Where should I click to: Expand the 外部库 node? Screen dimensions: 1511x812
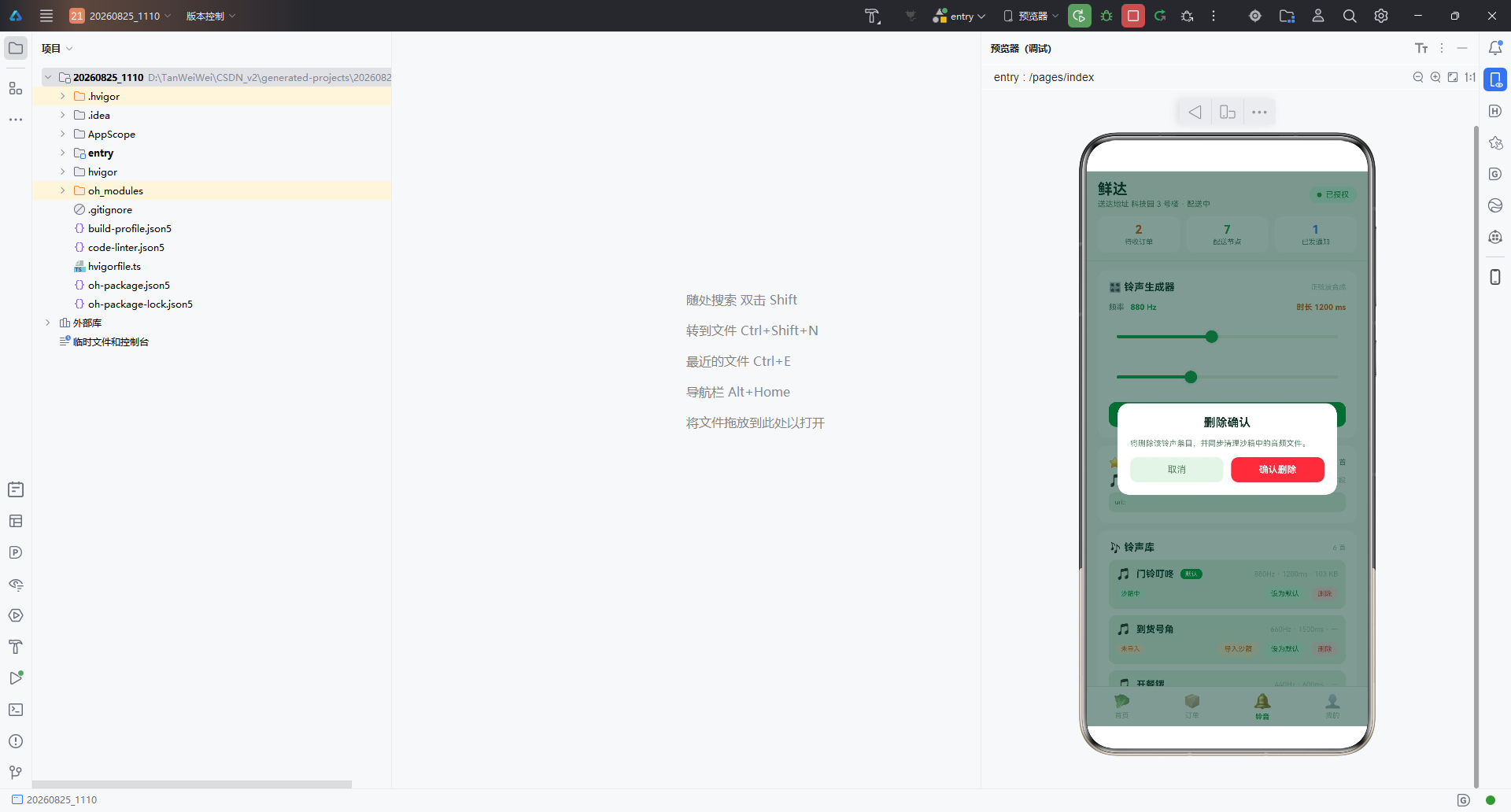tap(48, 323)
